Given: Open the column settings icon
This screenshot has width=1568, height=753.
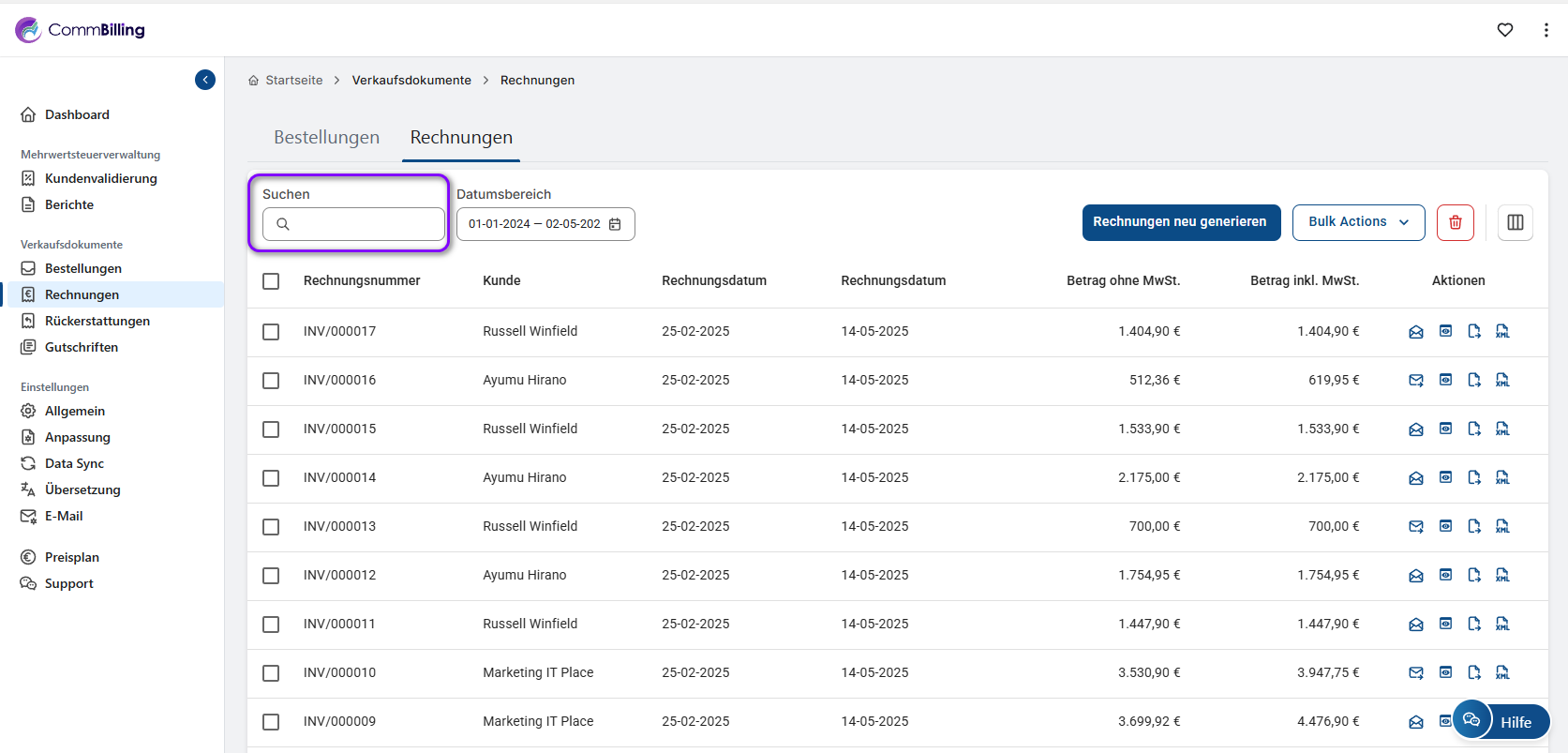Looking at the screenshot, I should (1515, 222).
